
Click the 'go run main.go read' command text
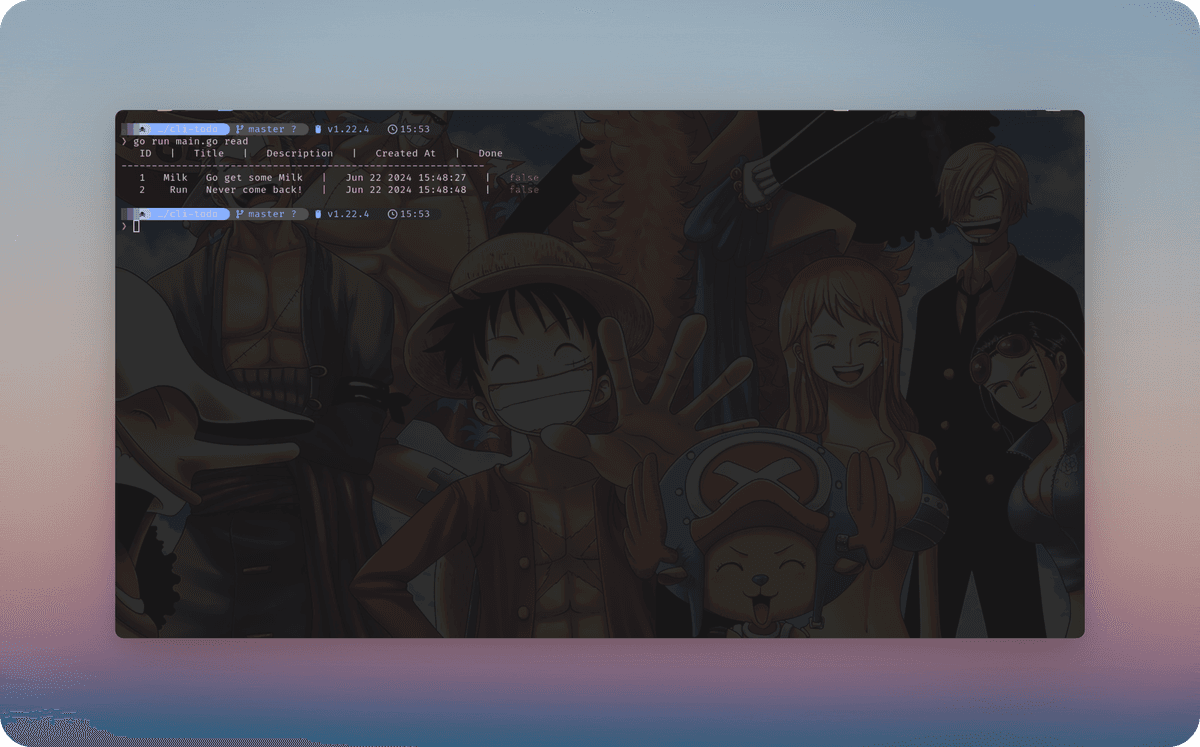coord(191,142)
